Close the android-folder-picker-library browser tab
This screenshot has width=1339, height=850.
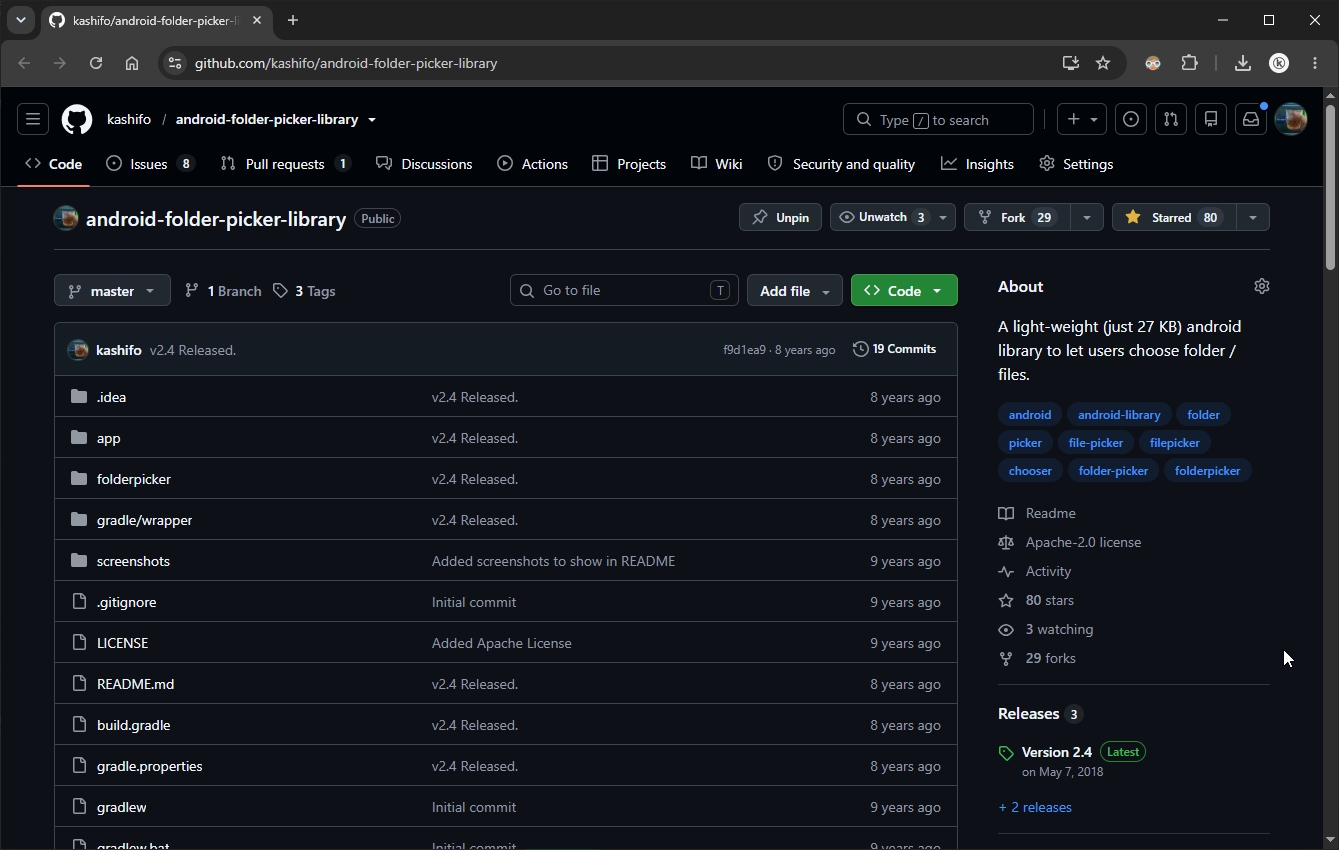257,20
